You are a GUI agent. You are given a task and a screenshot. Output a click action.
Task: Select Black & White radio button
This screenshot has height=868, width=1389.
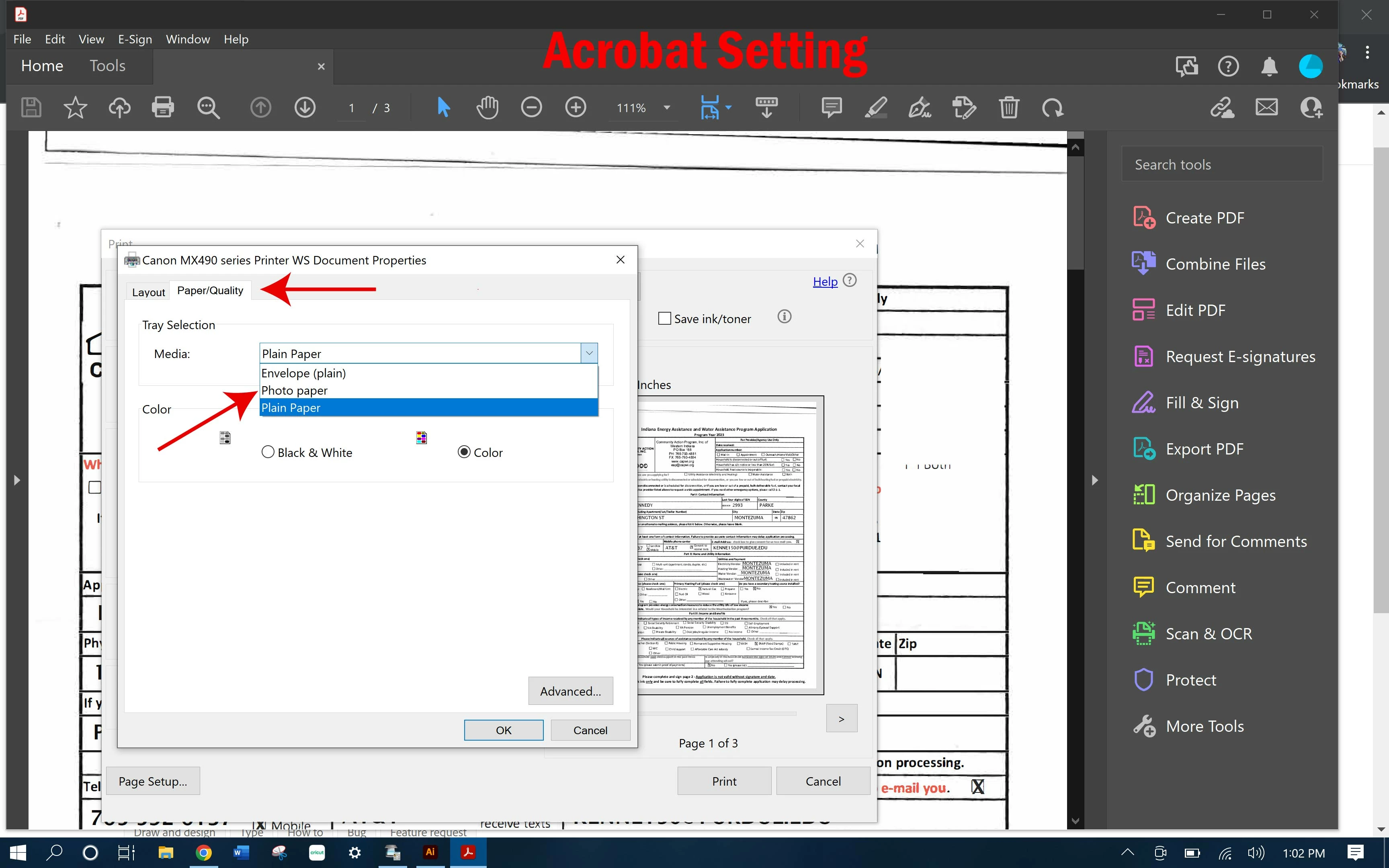coord(268,452)
